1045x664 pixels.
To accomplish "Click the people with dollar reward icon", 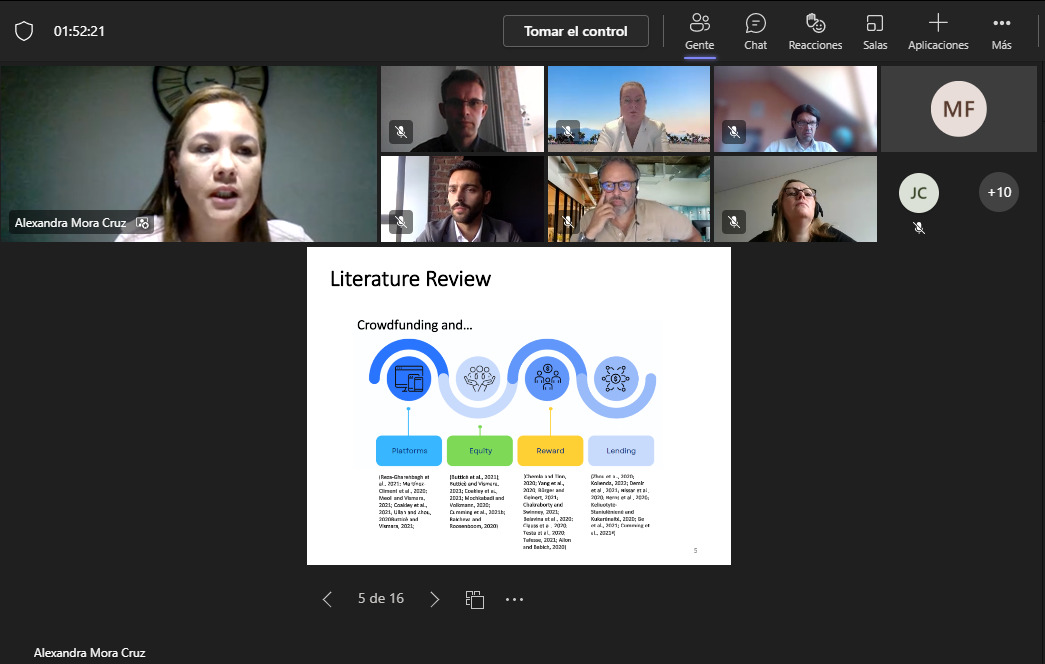I will click(x=547, y=379).
